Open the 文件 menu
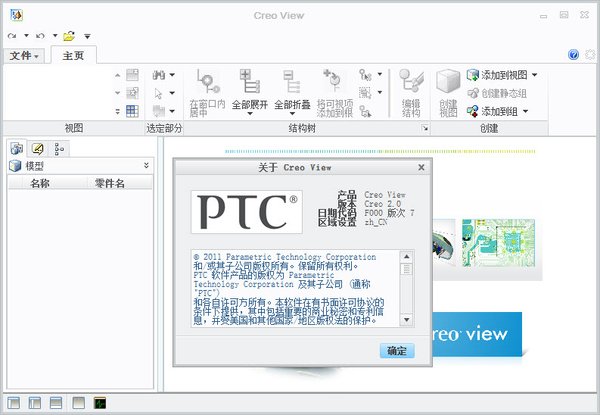The width and height of the screenshot is (600, 415). pos(24,56)
